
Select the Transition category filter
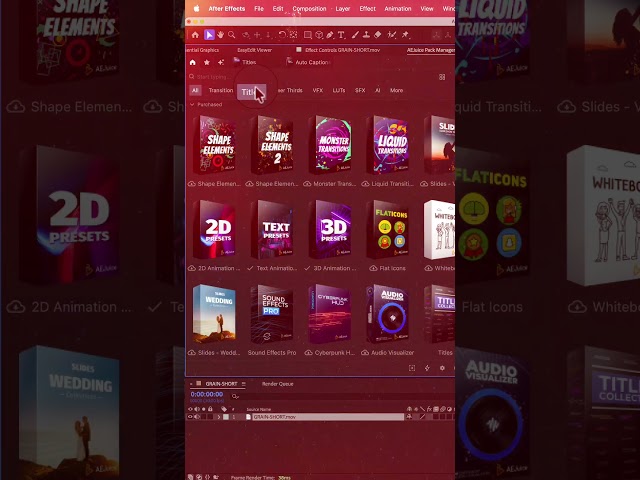(221, 90)
